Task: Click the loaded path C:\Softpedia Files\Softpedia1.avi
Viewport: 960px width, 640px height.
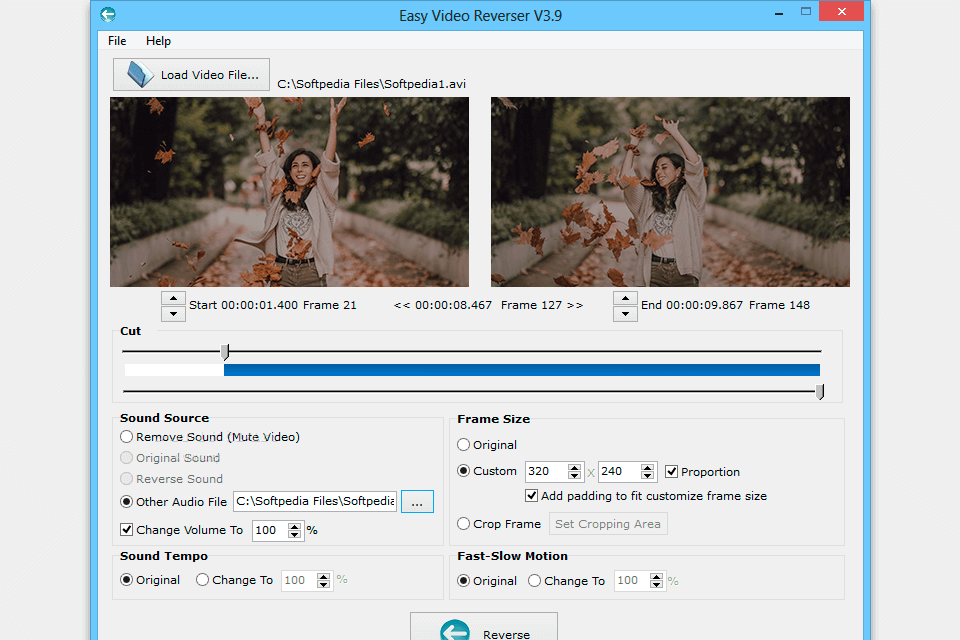Action: pyautogui.click(x=372, y=84)
